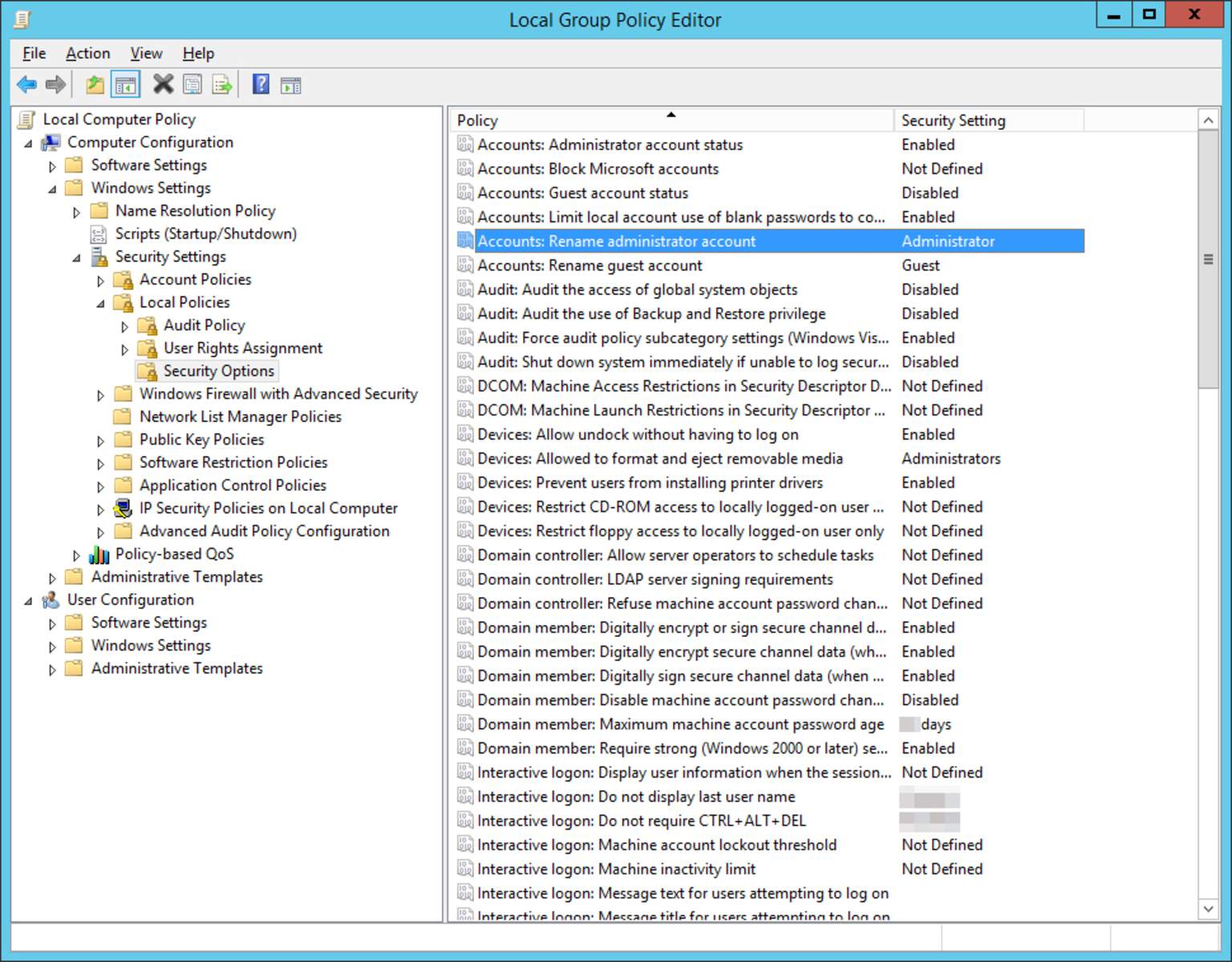This screenshot has width=1232, height=962.
Task: Open Properties via the toolbar icon
Action: 192,84
